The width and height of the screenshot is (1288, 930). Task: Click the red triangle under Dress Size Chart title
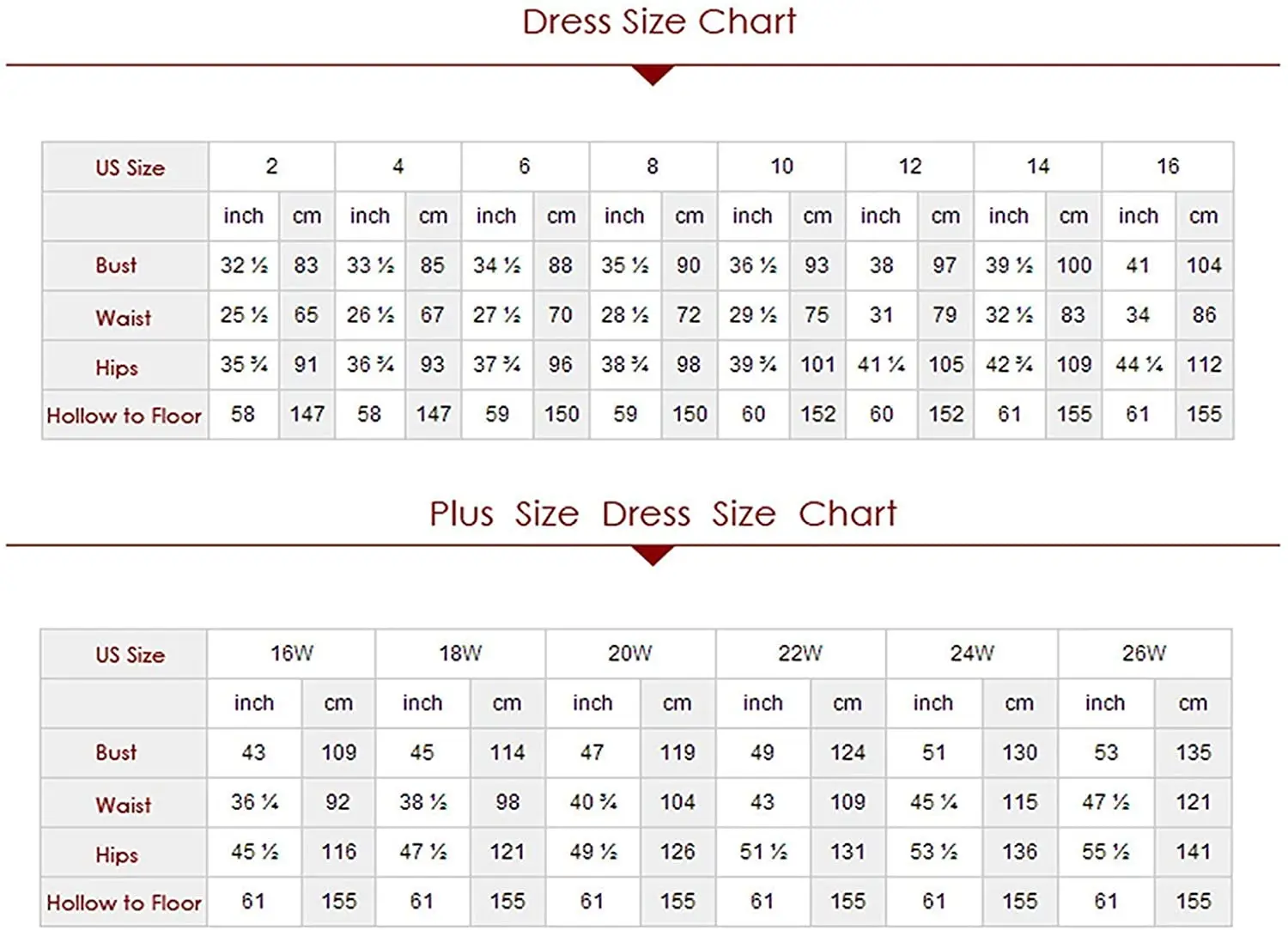tap(653, 76)
